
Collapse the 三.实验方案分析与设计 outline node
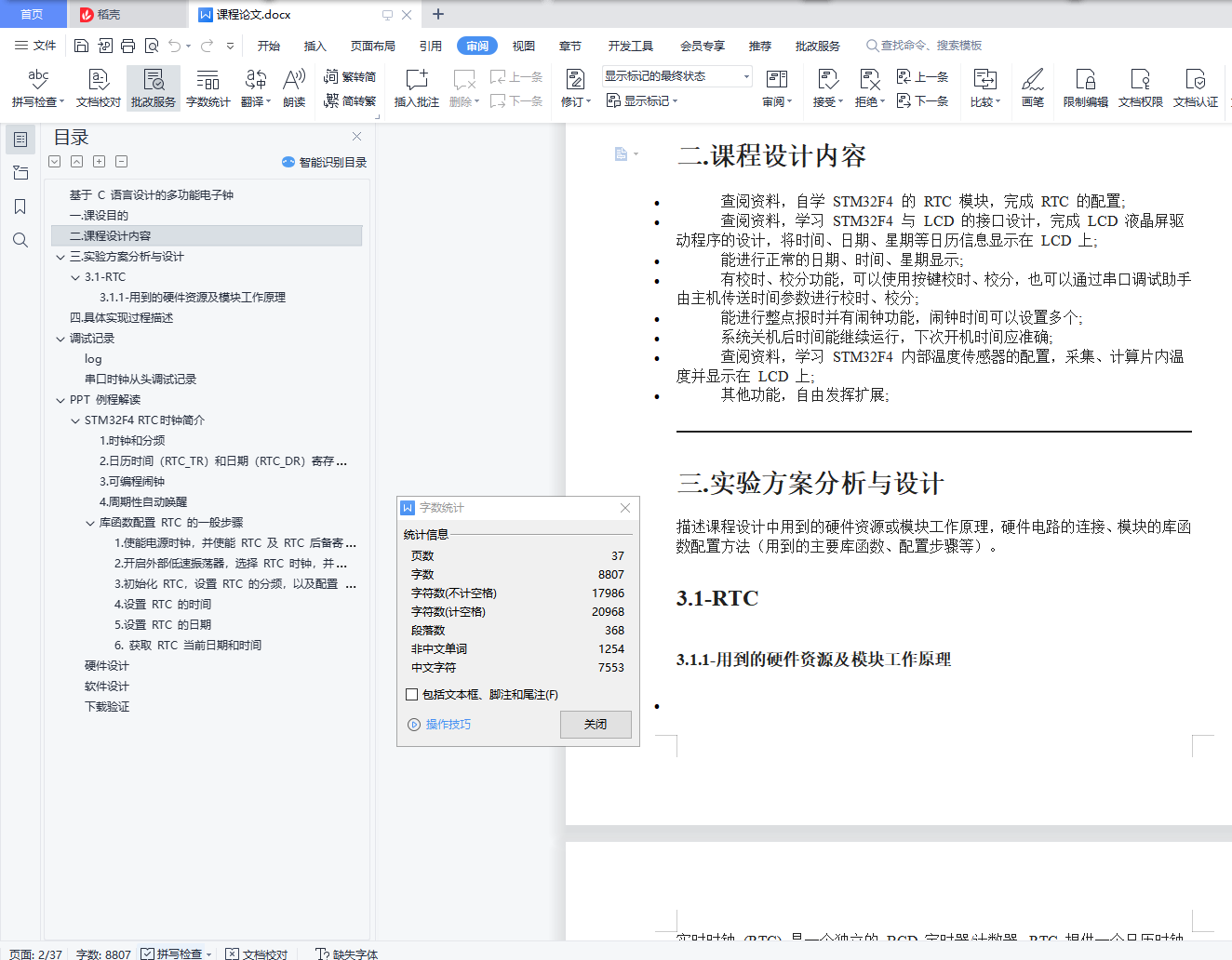coord(60,257)
